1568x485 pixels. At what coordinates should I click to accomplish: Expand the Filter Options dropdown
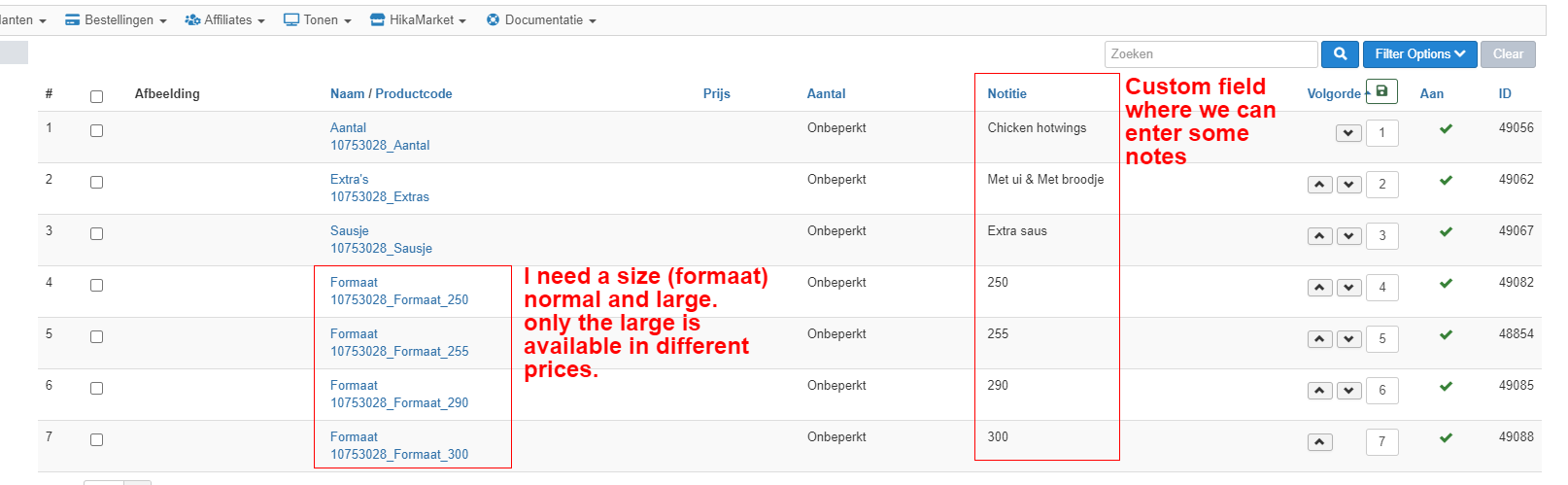click(1419, 54)
